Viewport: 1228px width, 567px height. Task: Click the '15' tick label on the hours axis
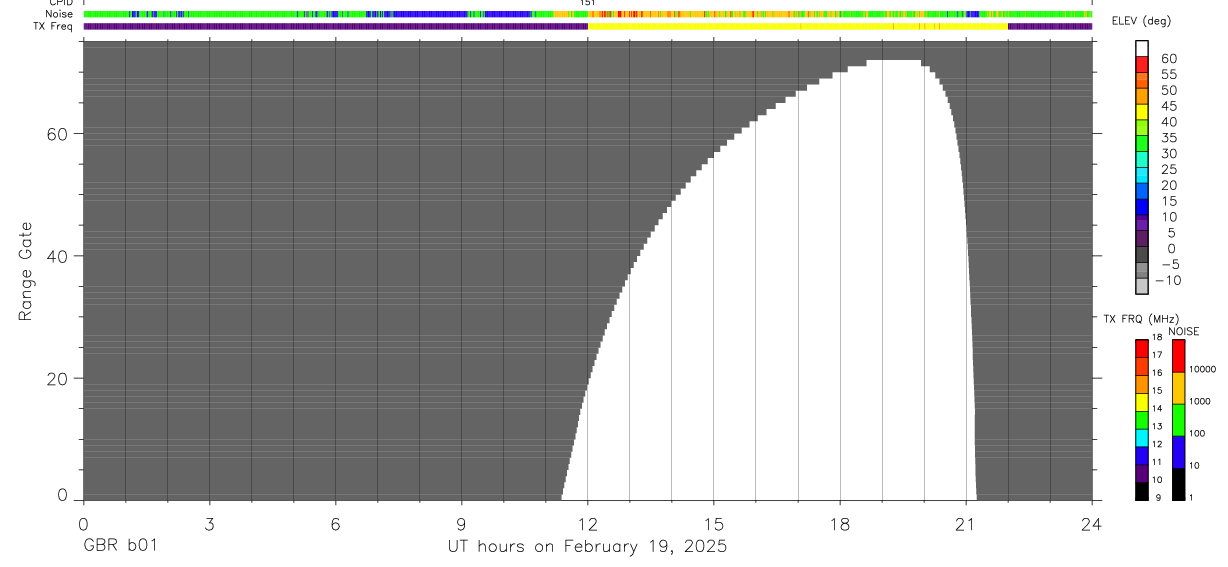click(714, 523)
